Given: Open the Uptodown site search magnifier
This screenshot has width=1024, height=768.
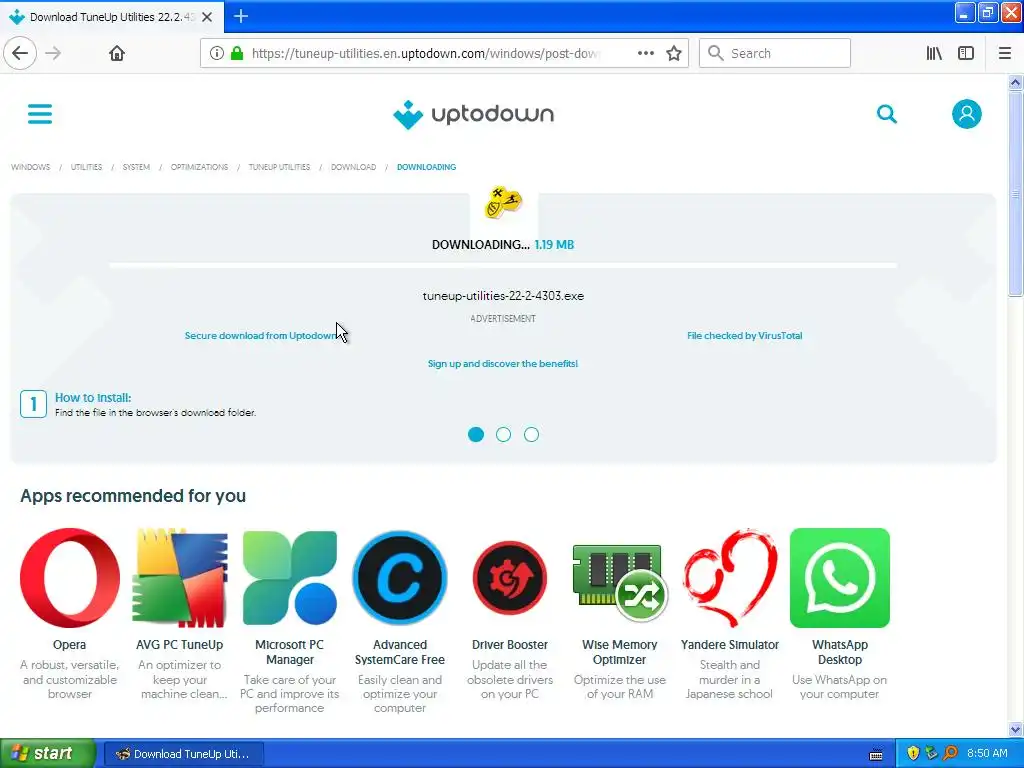Looking at the screenshot, I should click(x=886, y=114).
